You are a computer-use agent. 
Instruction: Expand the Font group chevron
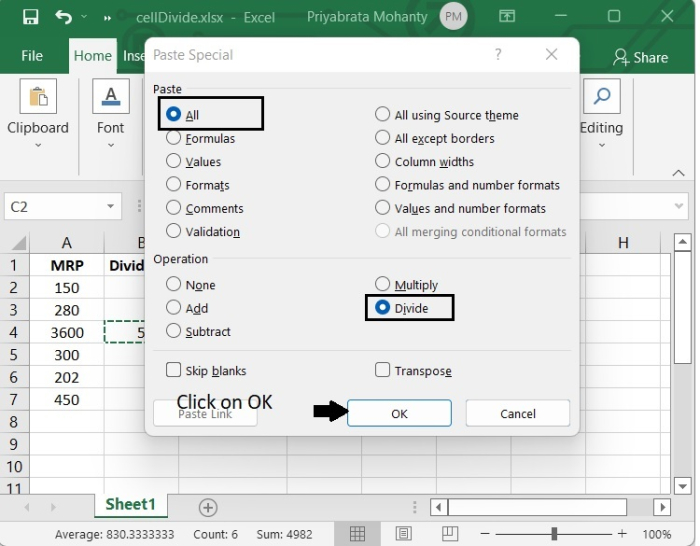(x=111, y=145)
